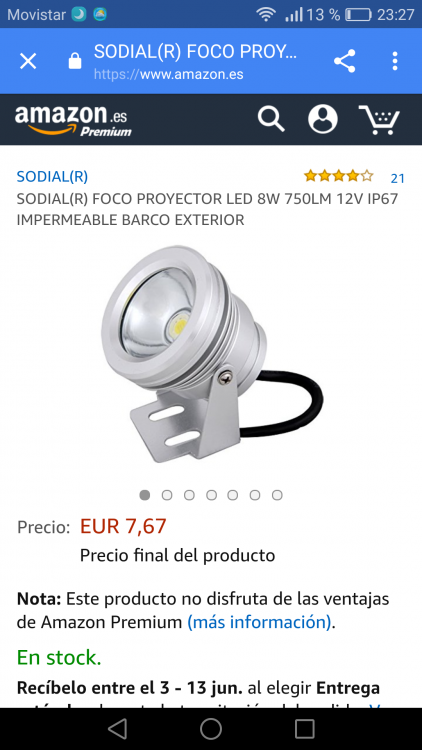The width and height of the screenshot is (422, 750).
Task: Tap Android back navigation button
Action: [x=117, y=729]
